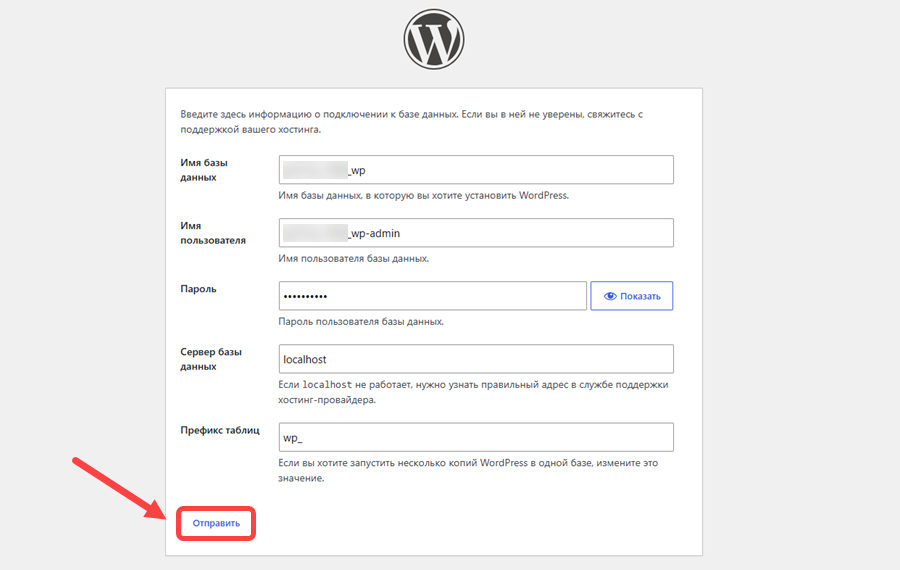Focus the Имя базы данных field
Viewport: 900px width, 570px height.
tap(476, 170)
